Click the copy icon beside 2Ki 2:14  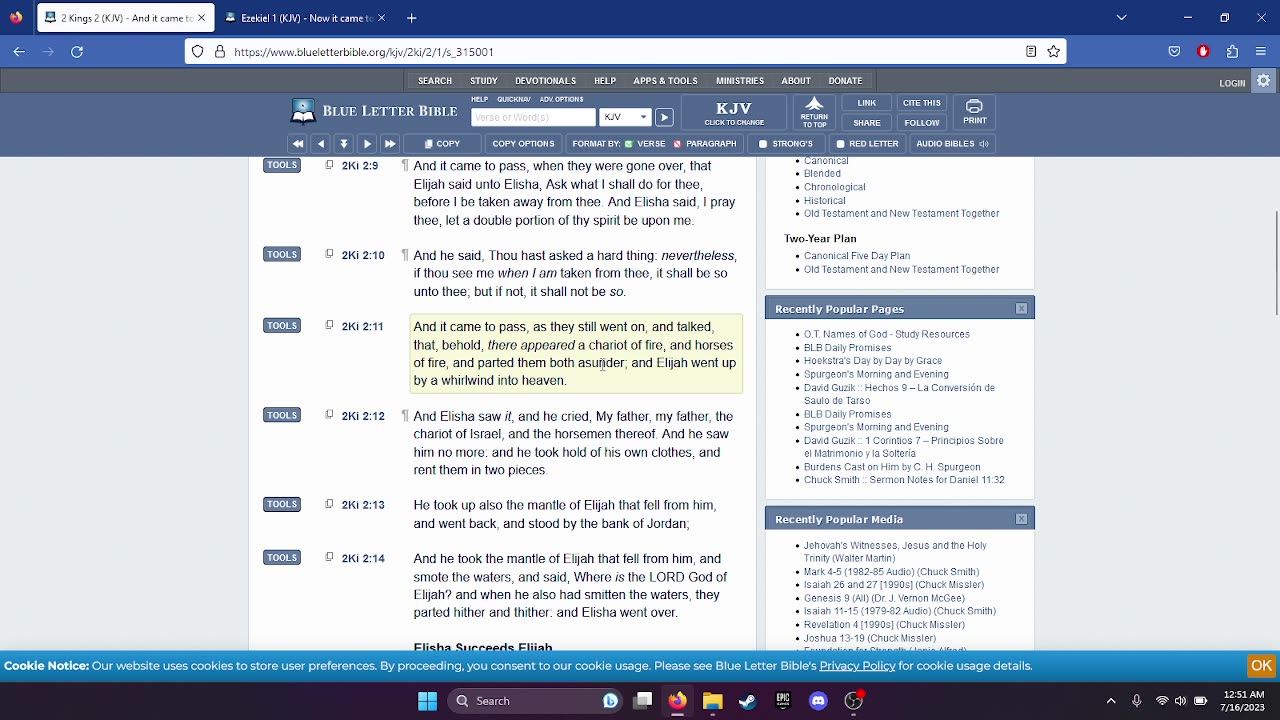[329, 557]
